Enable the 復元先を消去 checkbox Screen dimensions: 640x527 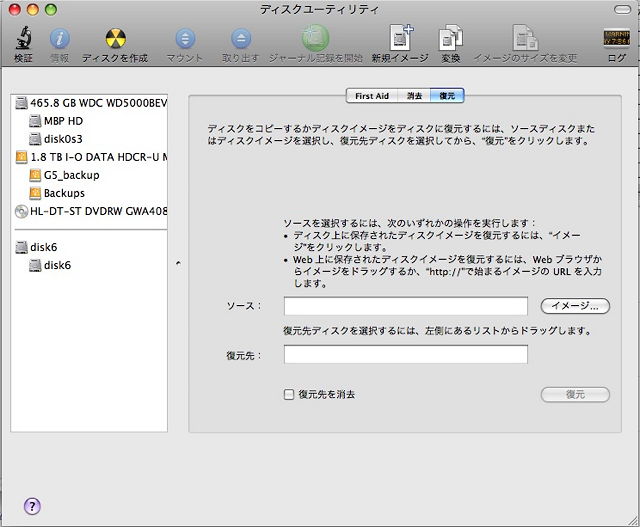tap(289, 395)
